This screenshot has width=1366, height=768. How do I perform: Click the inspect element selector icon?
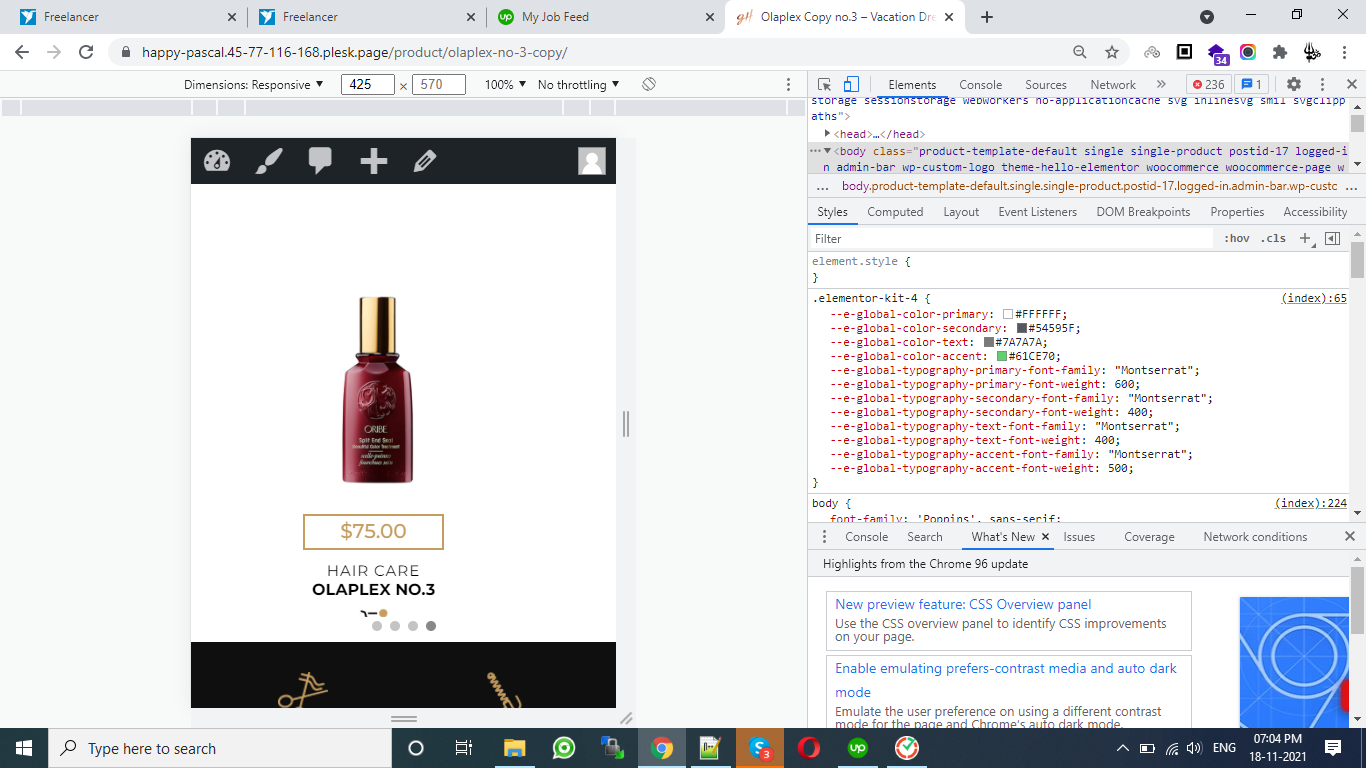tap(824, 85)
